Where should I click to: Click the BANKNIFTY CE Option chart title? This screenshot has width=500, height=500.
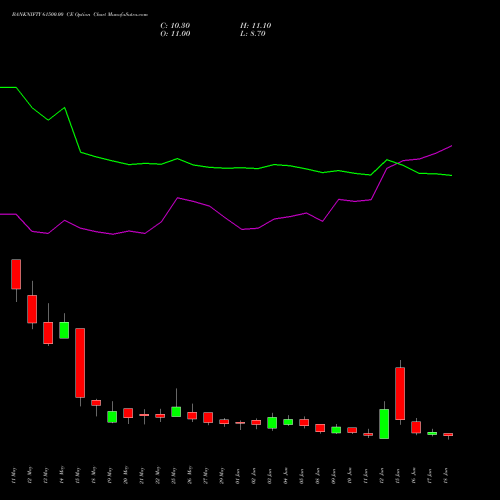click(x=80, y=15)
